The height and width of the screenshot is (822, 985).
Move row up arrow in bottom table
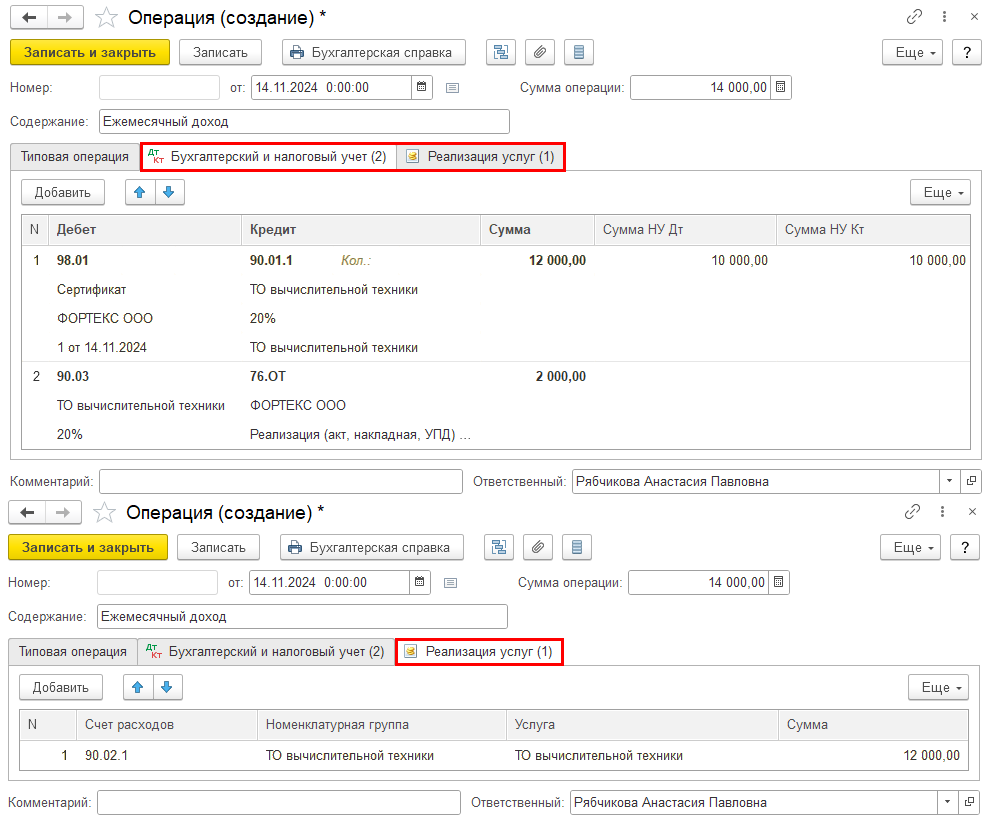[138, 687]
